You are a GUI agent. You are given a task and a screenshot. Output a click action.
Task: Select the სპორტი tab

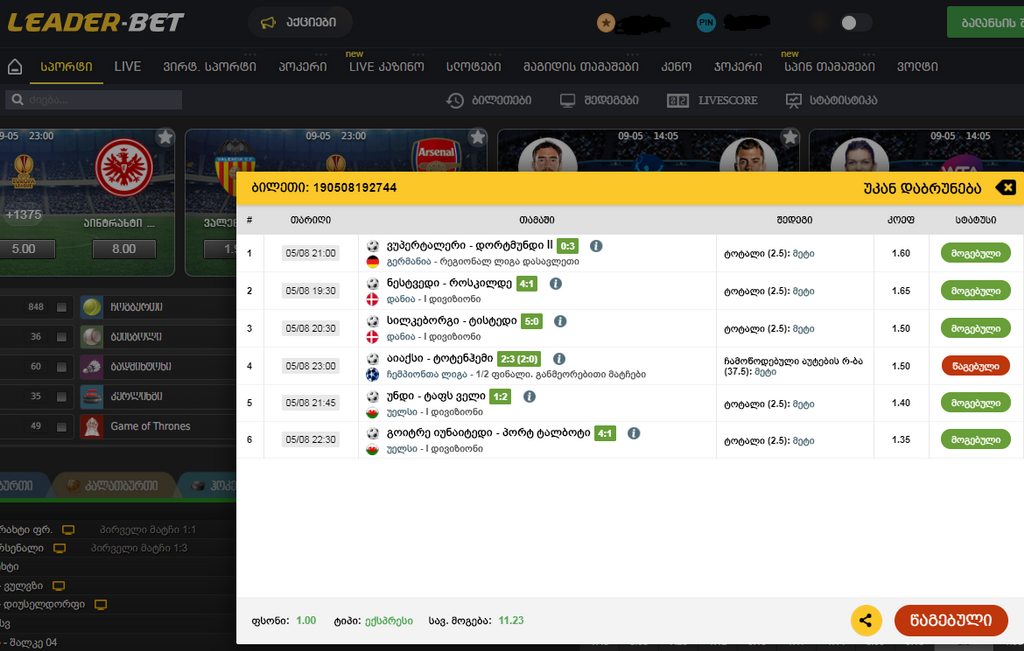(x=67, y=67)
